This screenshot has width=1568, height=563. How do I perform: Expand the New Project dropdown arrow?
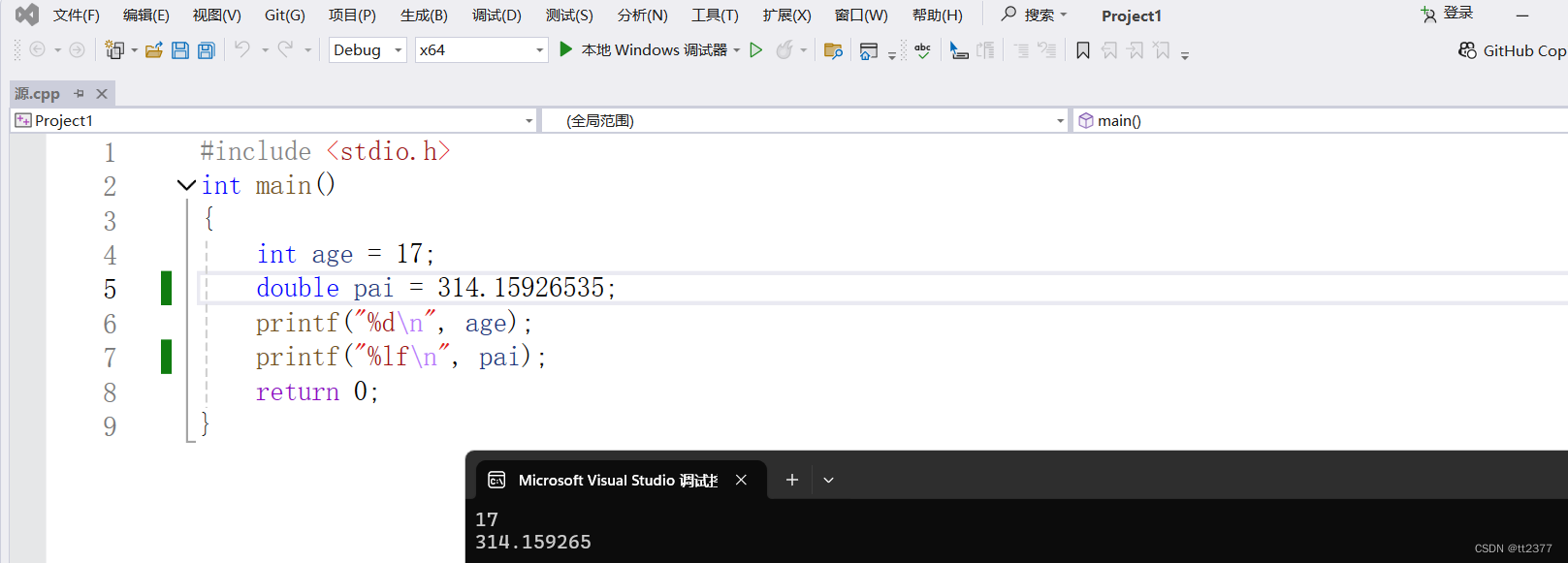pyautogui.click(x=134, y=49)
